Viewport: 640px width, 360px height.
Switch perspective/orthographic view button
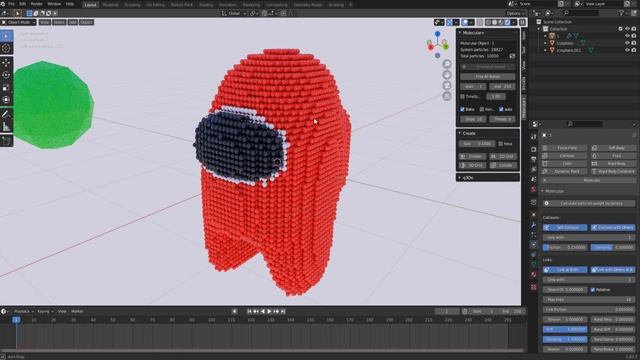click(447, 96)
